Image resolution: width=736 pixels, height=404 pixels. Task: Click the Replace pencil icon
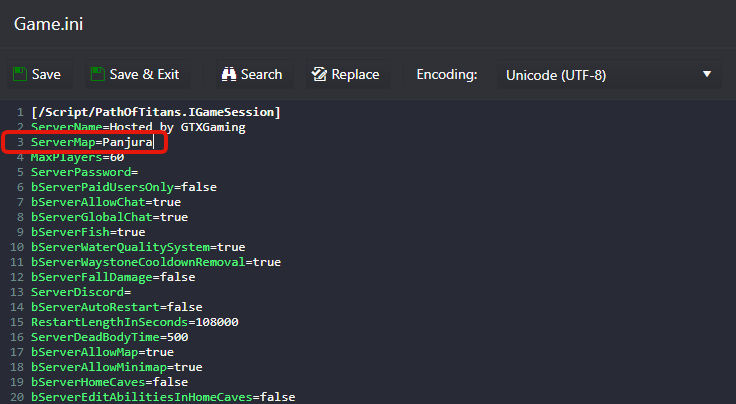click(x=319, y=74)
